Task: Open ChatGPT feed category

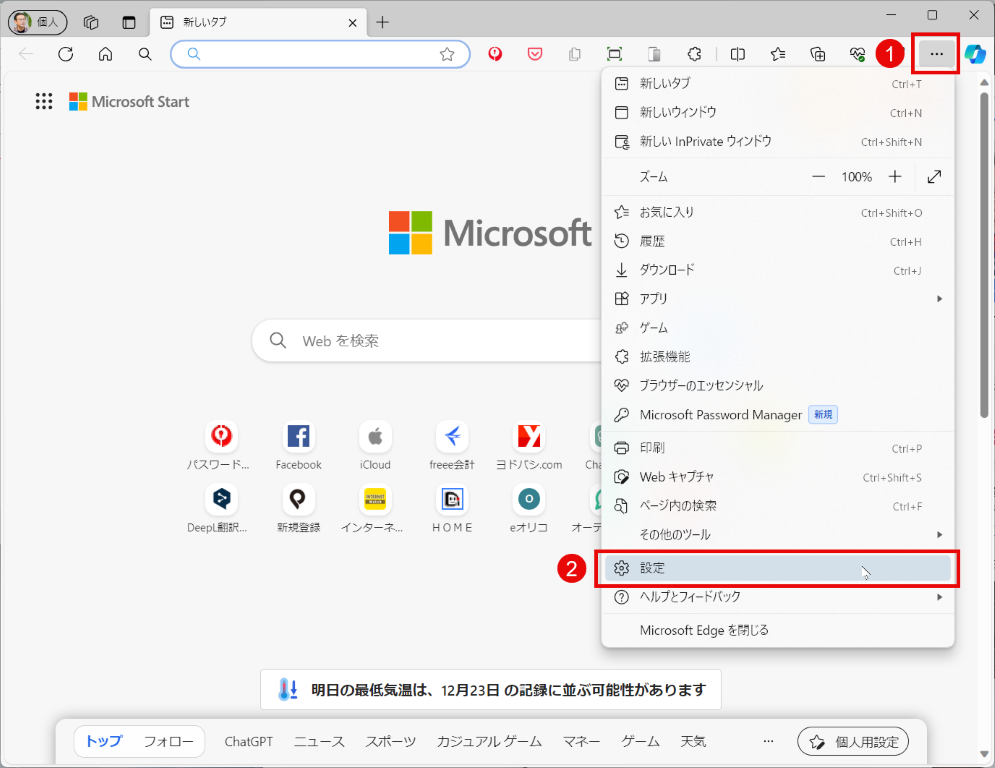Action: coord(249,741)
